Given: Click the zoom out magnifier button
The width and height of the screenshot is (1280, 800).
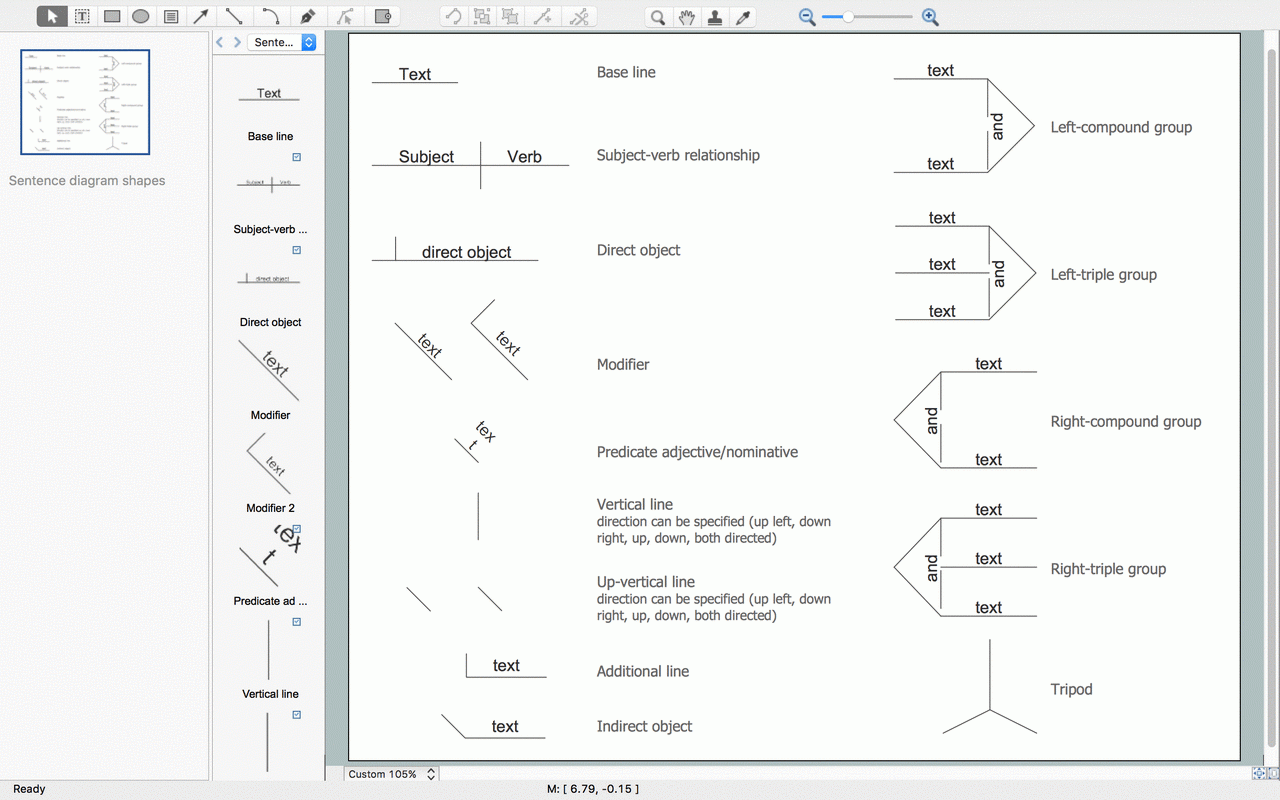Looking at the screenshot, I should click(807, 16).
